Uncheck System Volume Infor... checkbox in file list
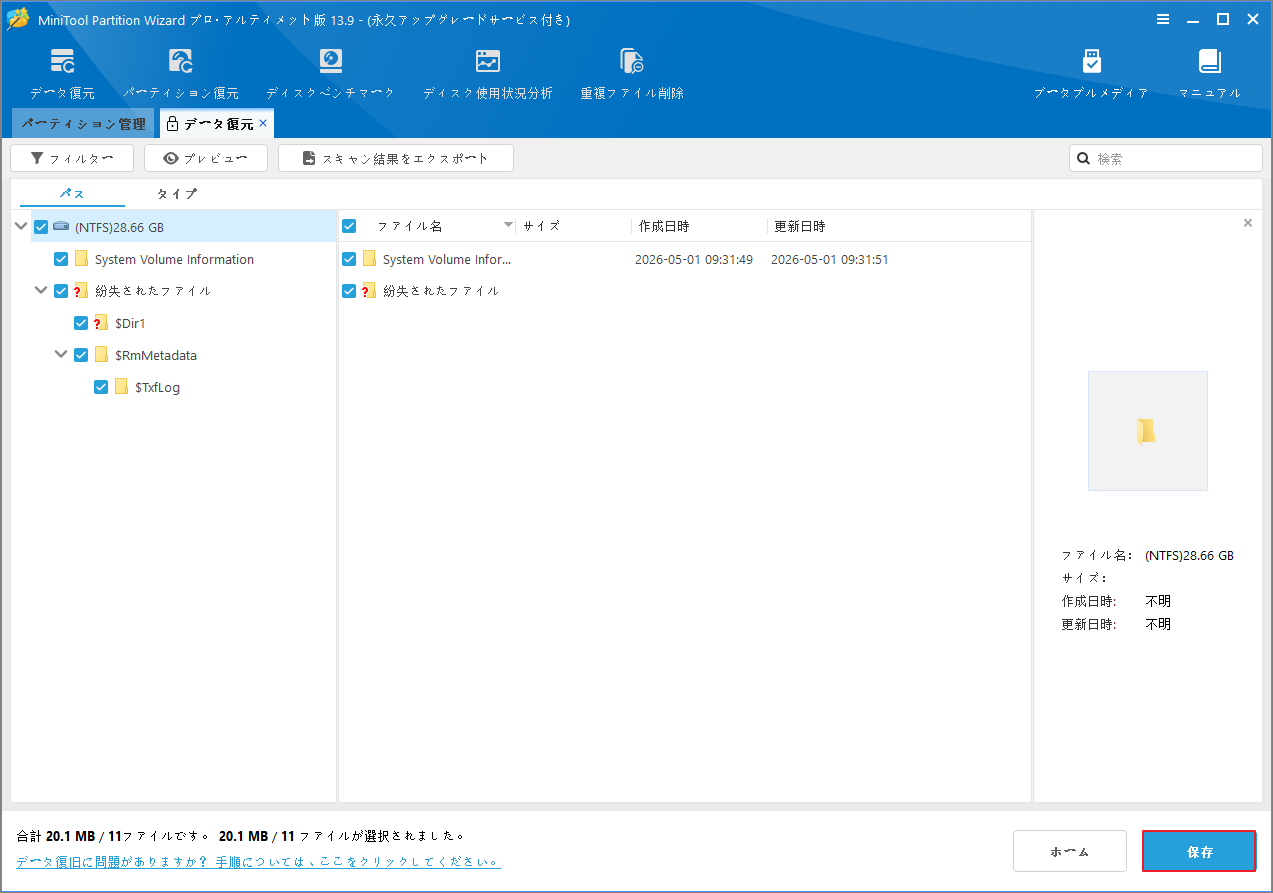Screen dimensions: 1273x893 349,259
